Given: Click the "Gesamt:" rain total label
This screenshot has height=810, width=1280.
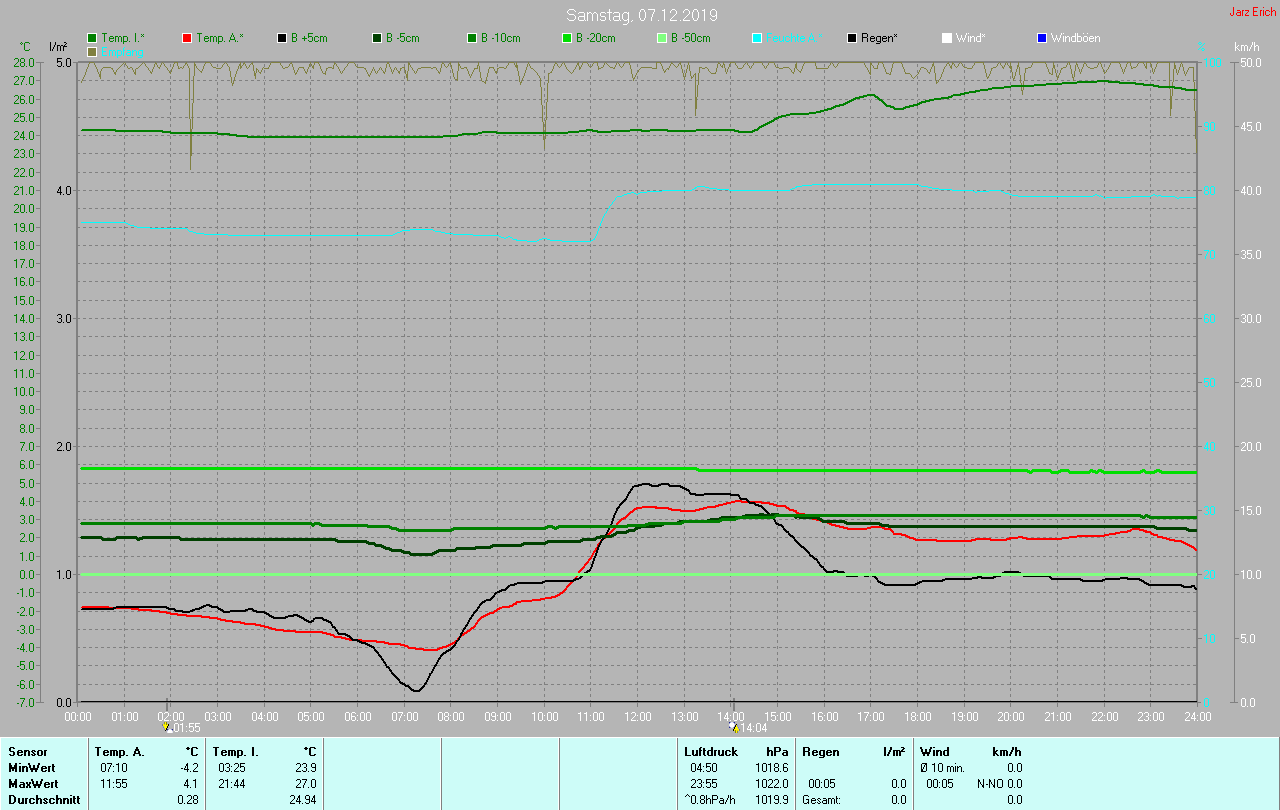Looking at the screenshot, I should pyautogui.click(x=821, y=800).
